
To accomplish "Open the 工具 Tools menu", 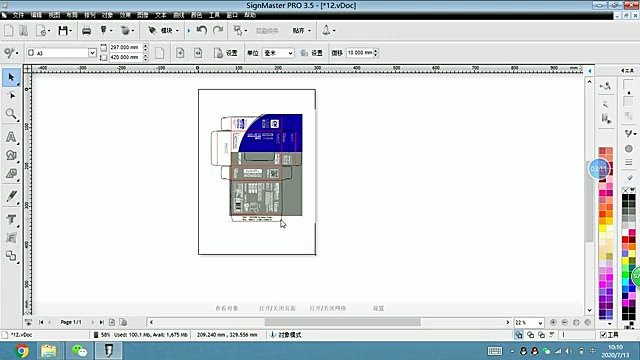I will pos(214,15).
